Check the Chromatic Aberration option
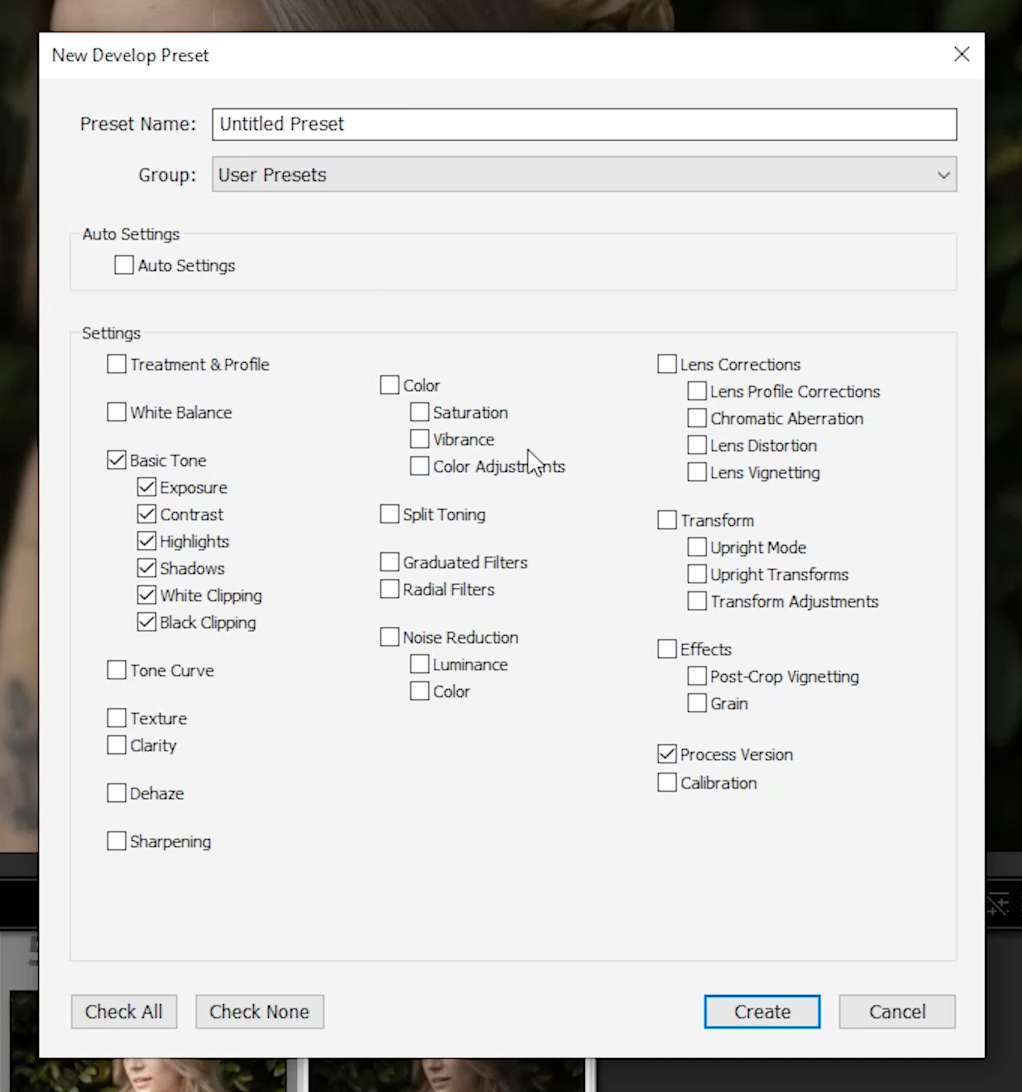 (x=696, y=418)
